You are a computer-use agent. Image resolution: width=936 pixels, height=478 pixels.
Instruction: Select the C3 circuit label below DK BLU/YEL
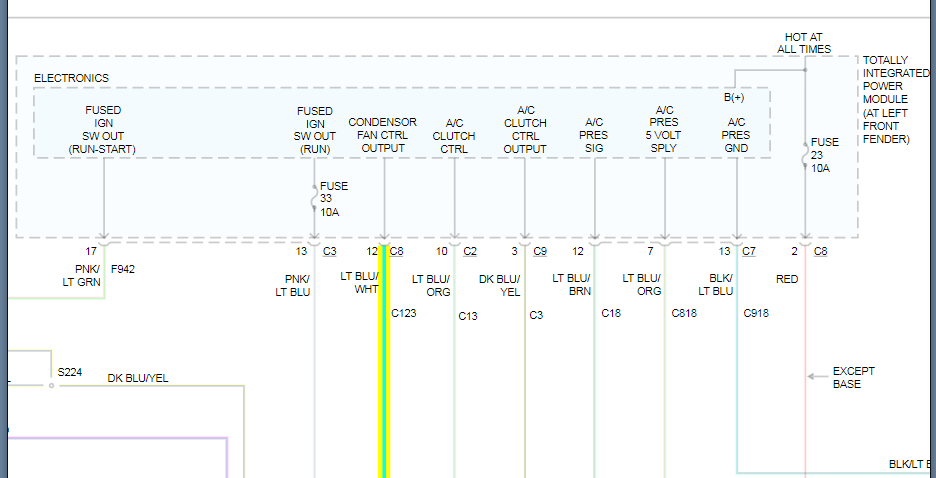(536, 315)
